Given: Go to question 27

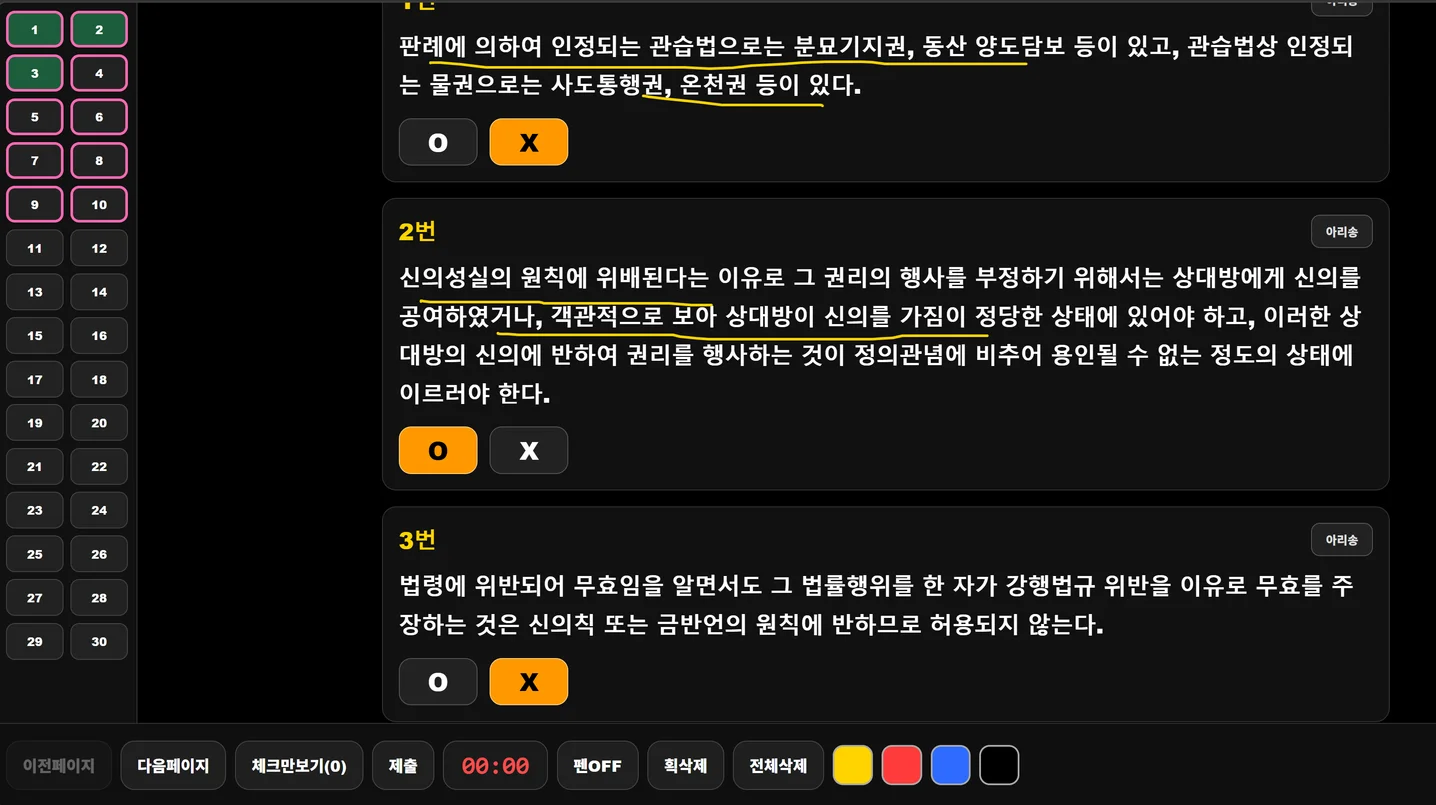Looking at the screenshot, I should click(35, 598).
